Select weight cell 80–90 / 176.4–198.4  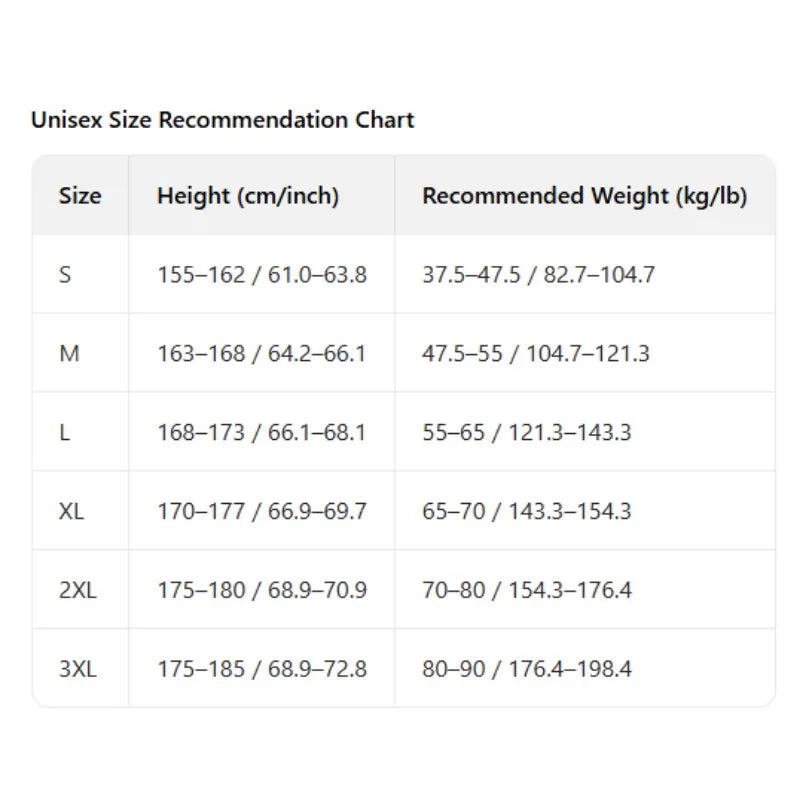[585, 668]
